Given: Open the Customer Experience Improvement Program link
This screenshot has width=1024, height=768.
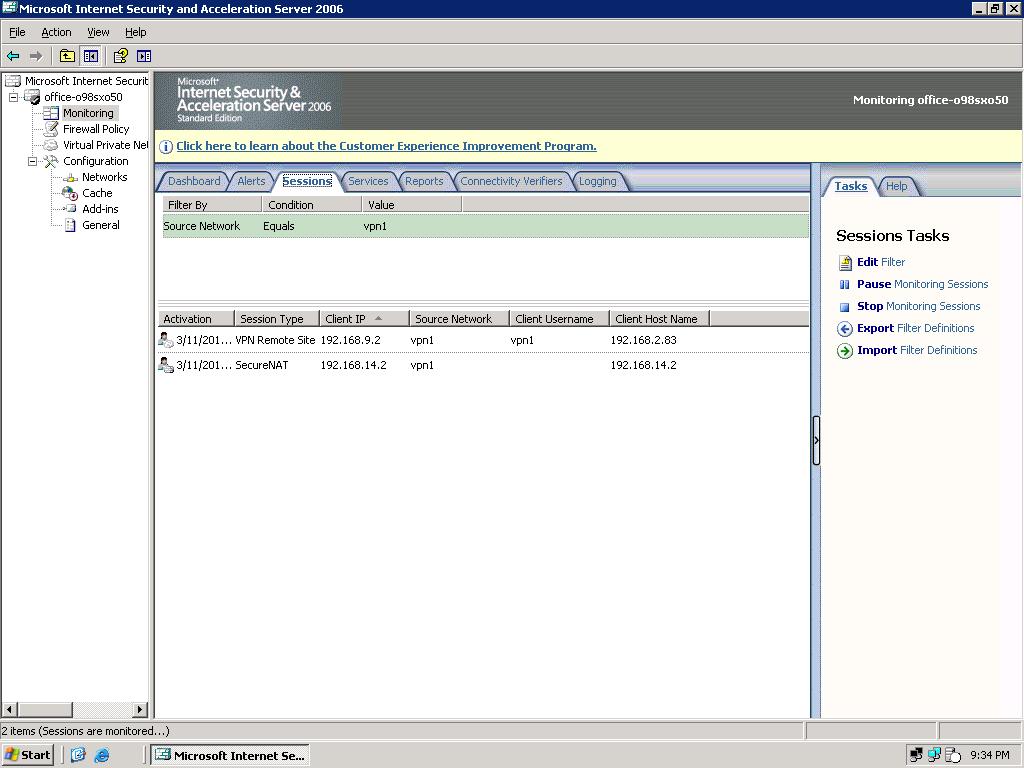Looking at the screenshot, I should click(386, 146).
